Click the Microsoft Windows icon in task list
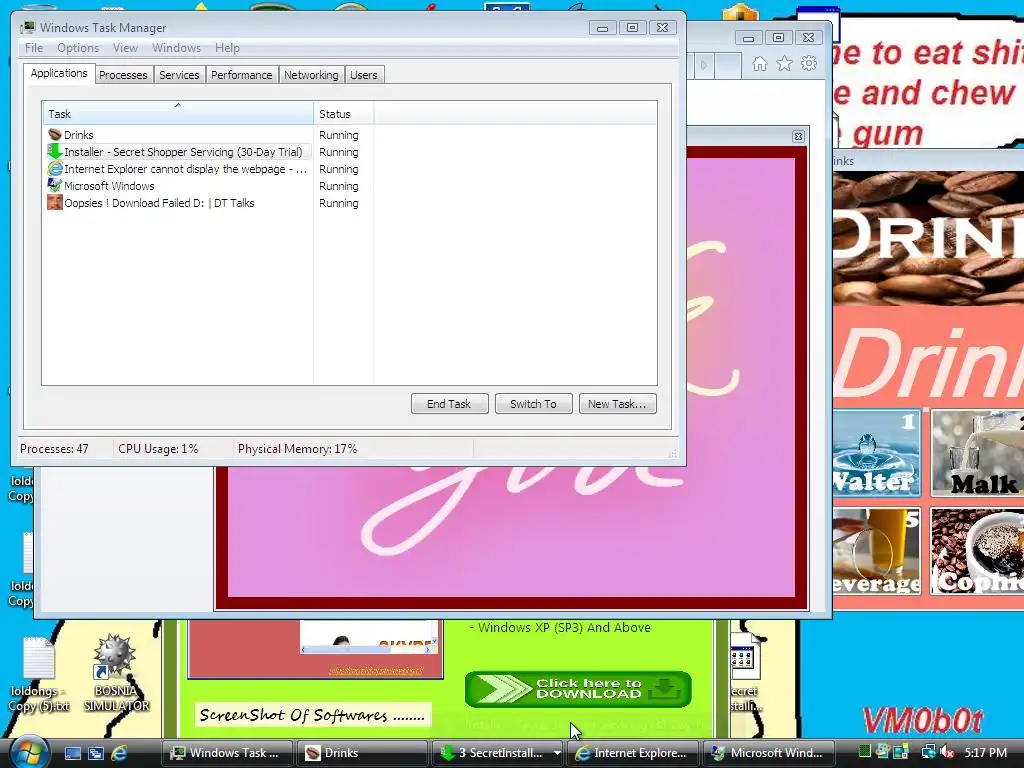This screenshot has width=1024, height=768. pos(55,185)
